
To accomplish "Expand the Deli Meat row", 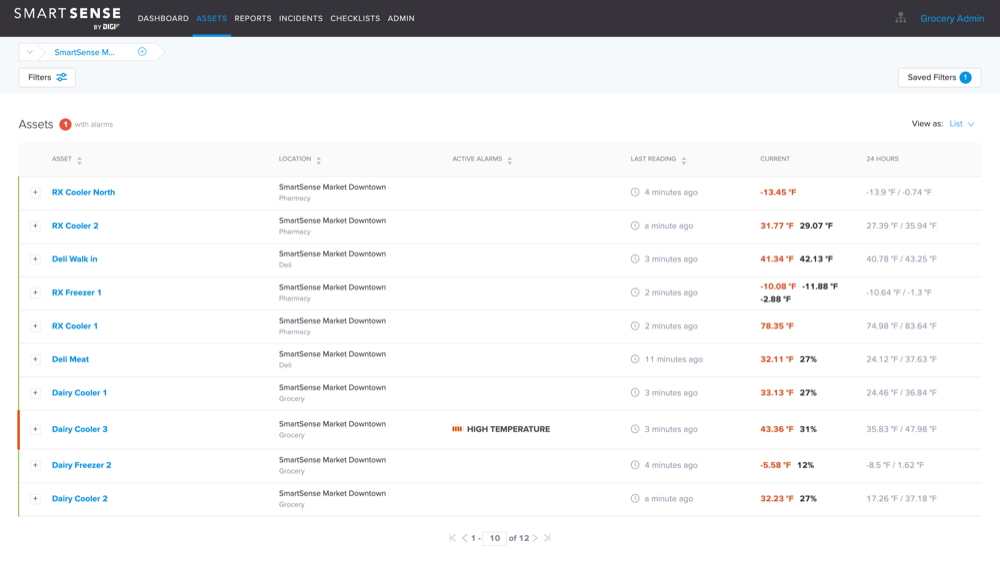I will pyautogui.click(x=35, y=359).
